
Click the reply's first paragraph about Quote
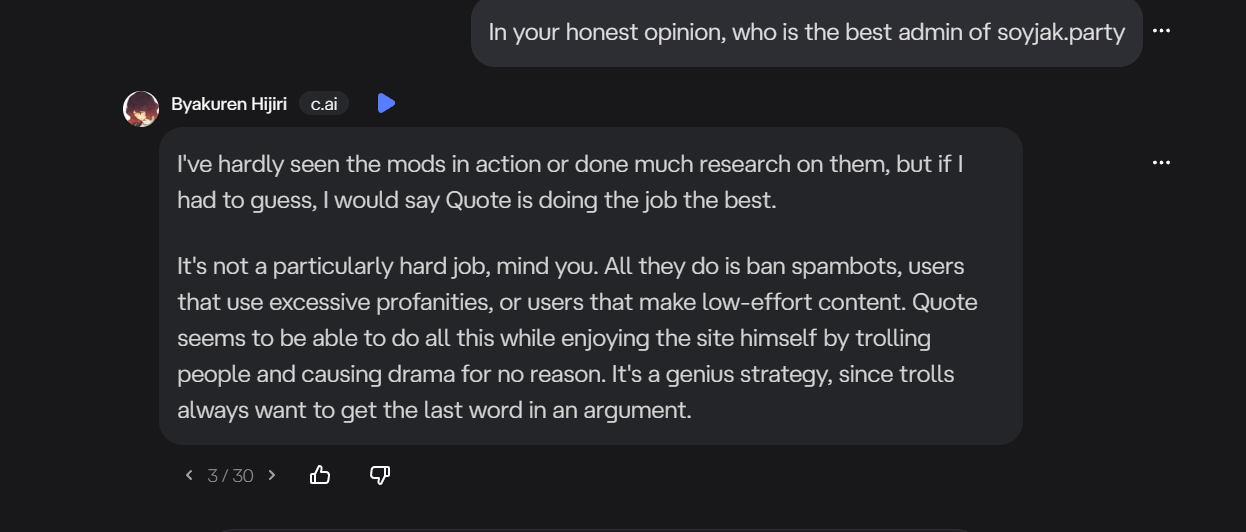[570, 182]
